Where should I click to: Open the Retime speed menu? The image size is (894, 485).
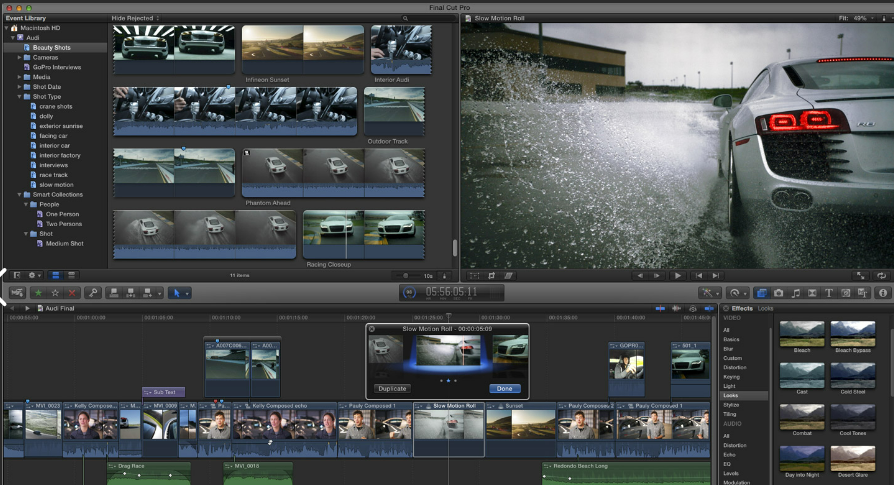point(738,293)
